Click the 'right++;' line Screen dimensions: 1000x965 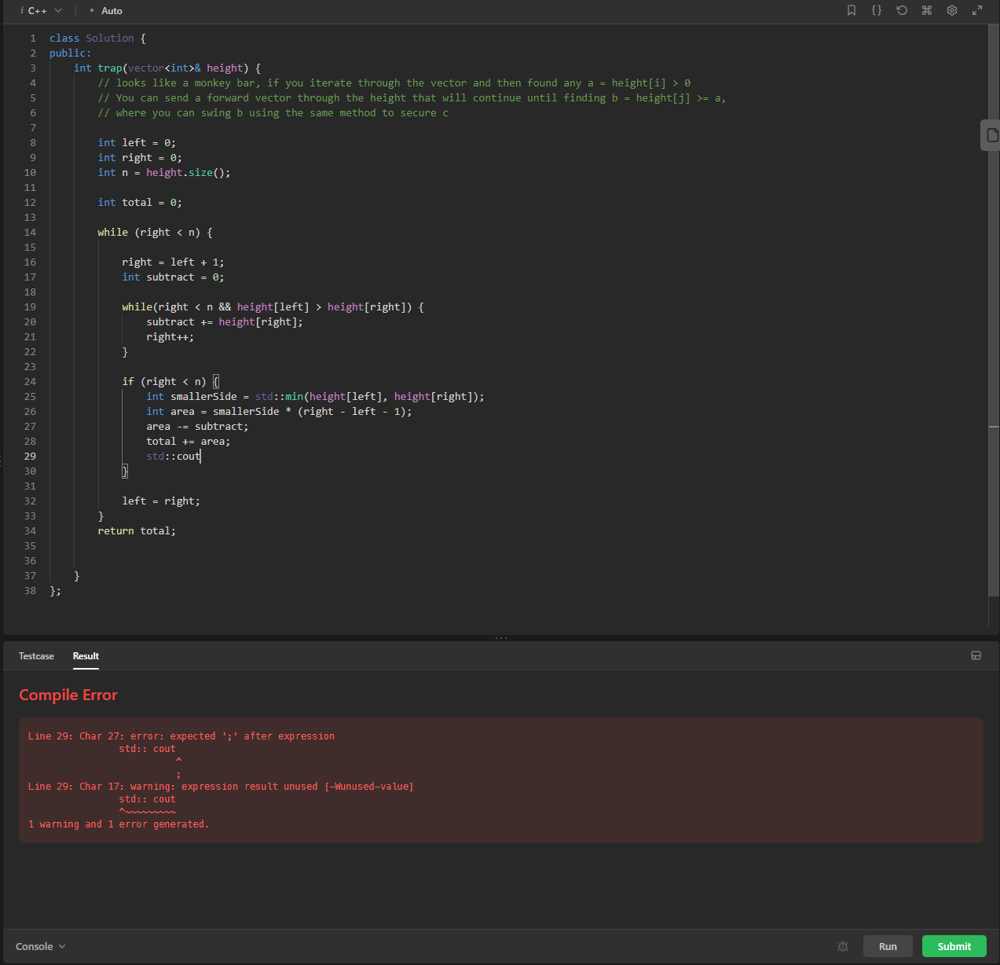[170, 337]
